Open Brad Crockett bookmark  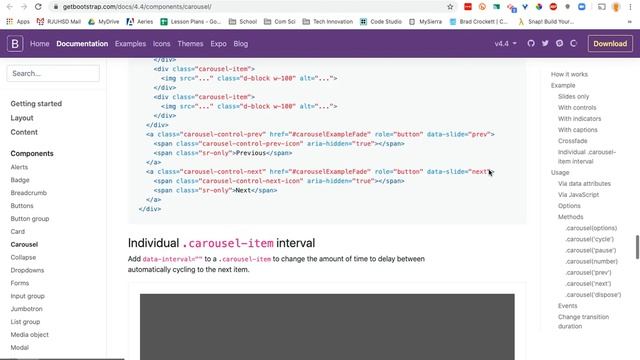[x=479, y=22]
